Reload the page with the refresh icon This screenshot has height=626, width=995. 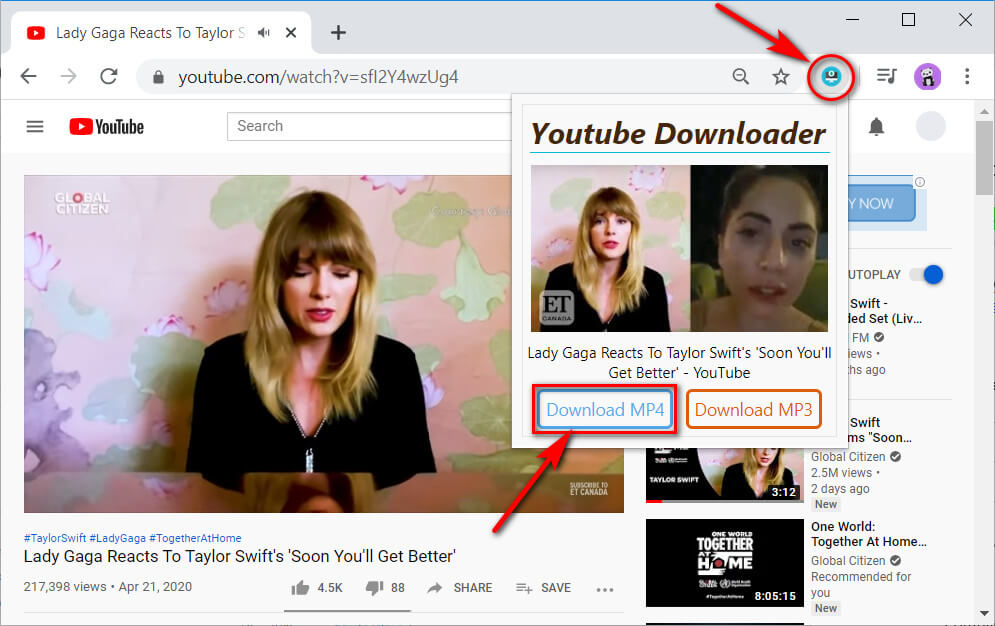(x=109, y=76)
